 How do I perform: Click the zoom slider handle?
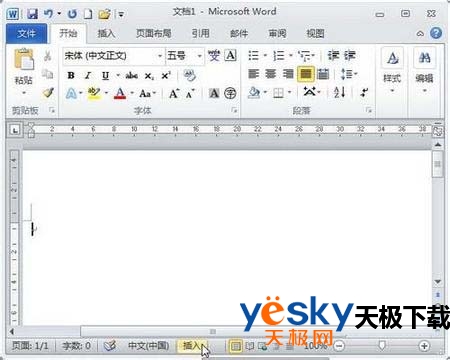pyautogui.click(x=382, y=346)
